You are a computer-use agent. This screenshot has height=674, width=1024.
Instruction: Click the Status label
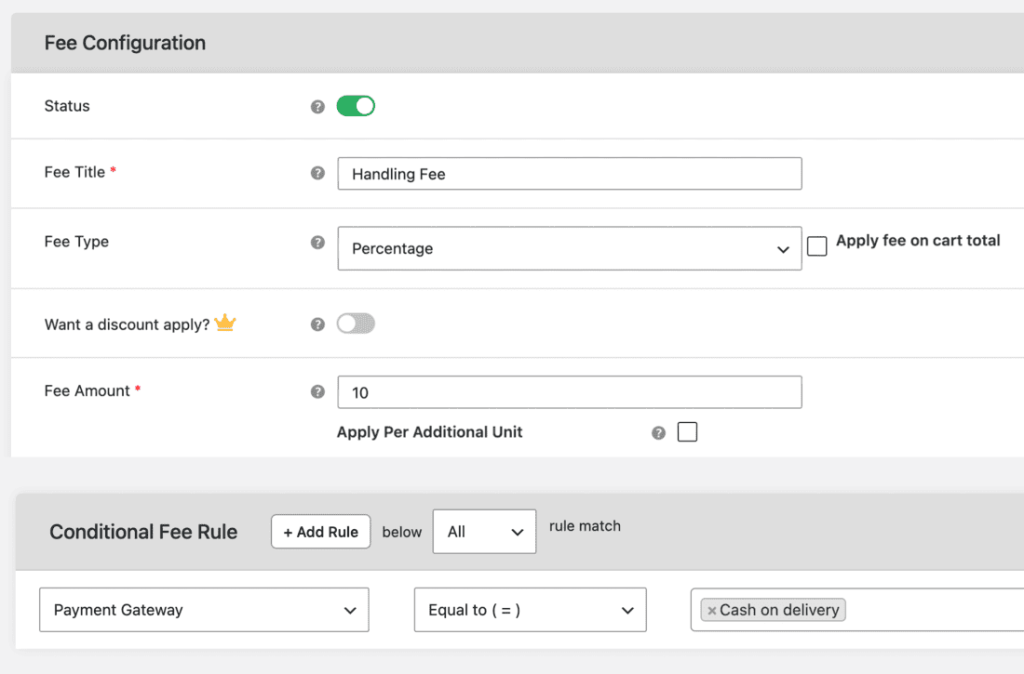[67, 106]
